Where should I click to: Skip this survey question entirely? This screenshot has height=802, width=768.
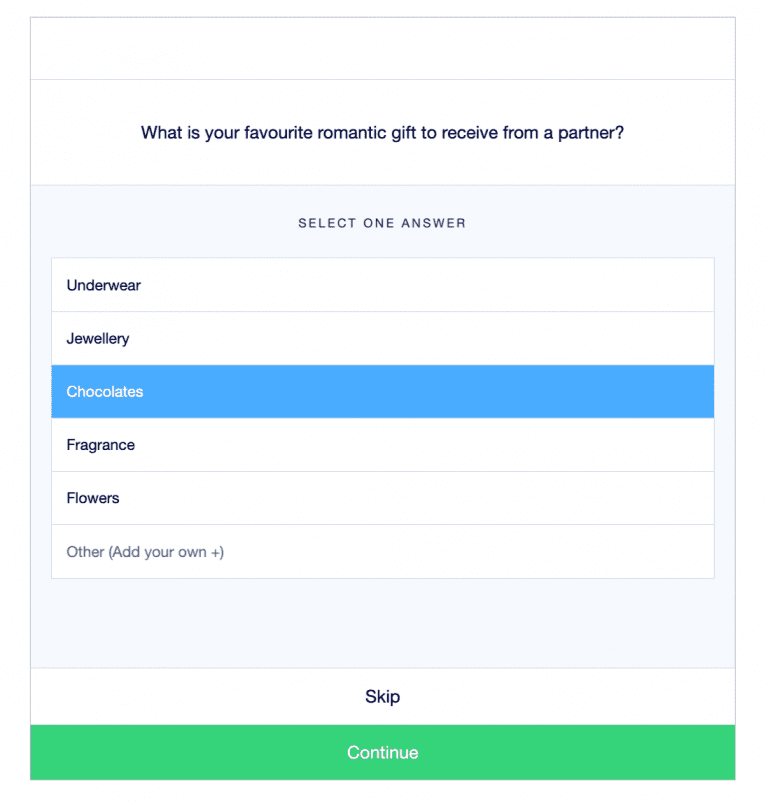pyautogui.click(x=382, y=696)
